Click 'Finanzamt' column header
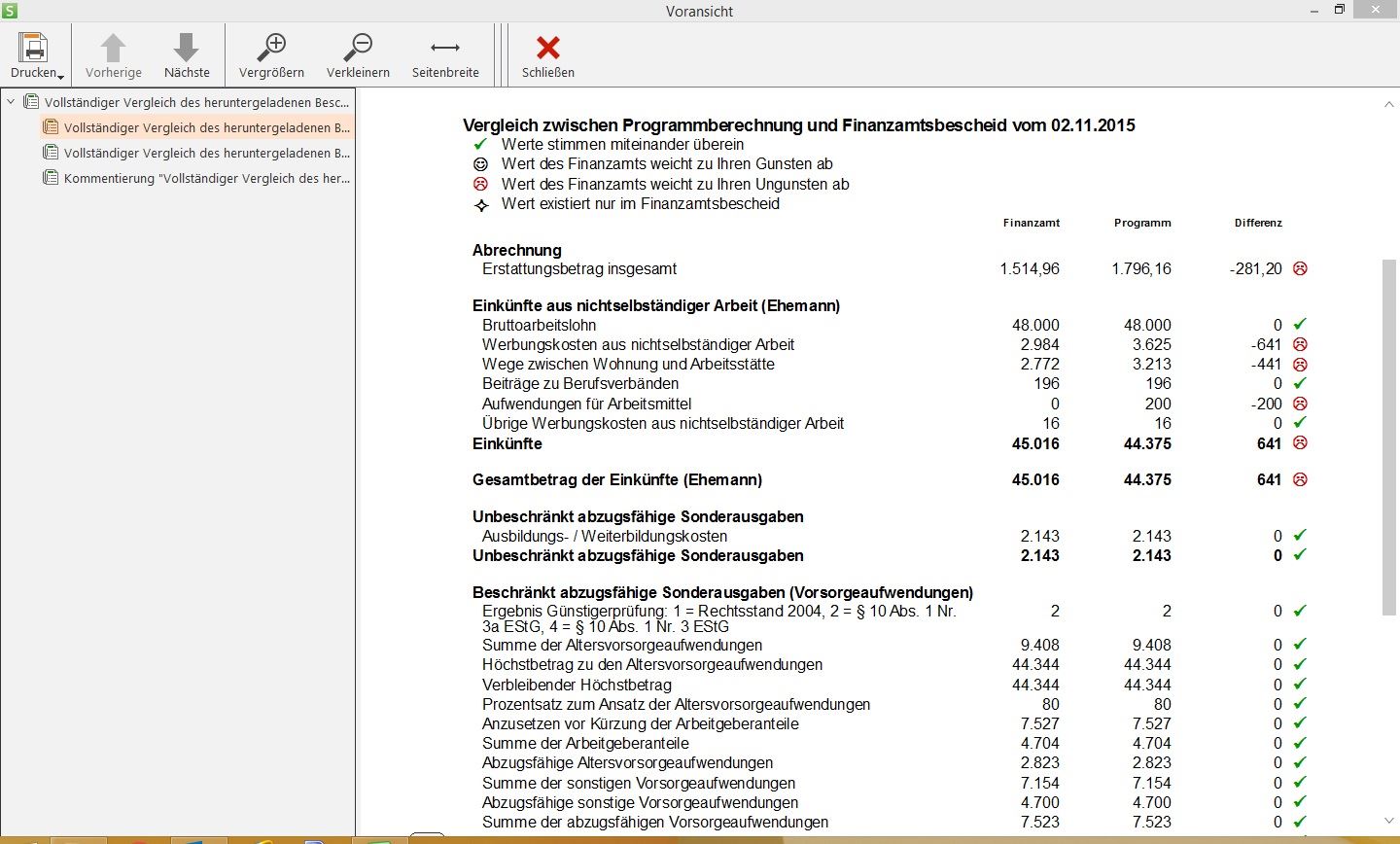Image resolution: width=1400 pixels, height=844 pixels. tap(1032, 223)
